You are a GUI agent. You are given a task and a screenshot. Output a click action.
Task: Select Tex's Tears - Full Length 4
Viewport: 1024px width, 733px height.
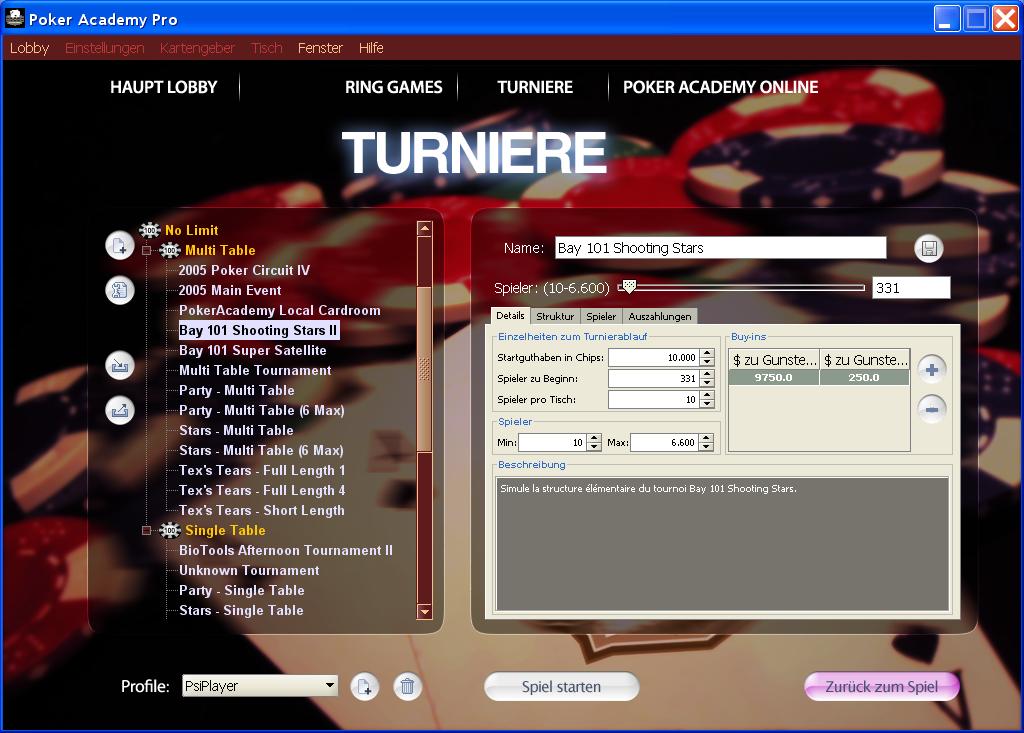tap(262, 490)
